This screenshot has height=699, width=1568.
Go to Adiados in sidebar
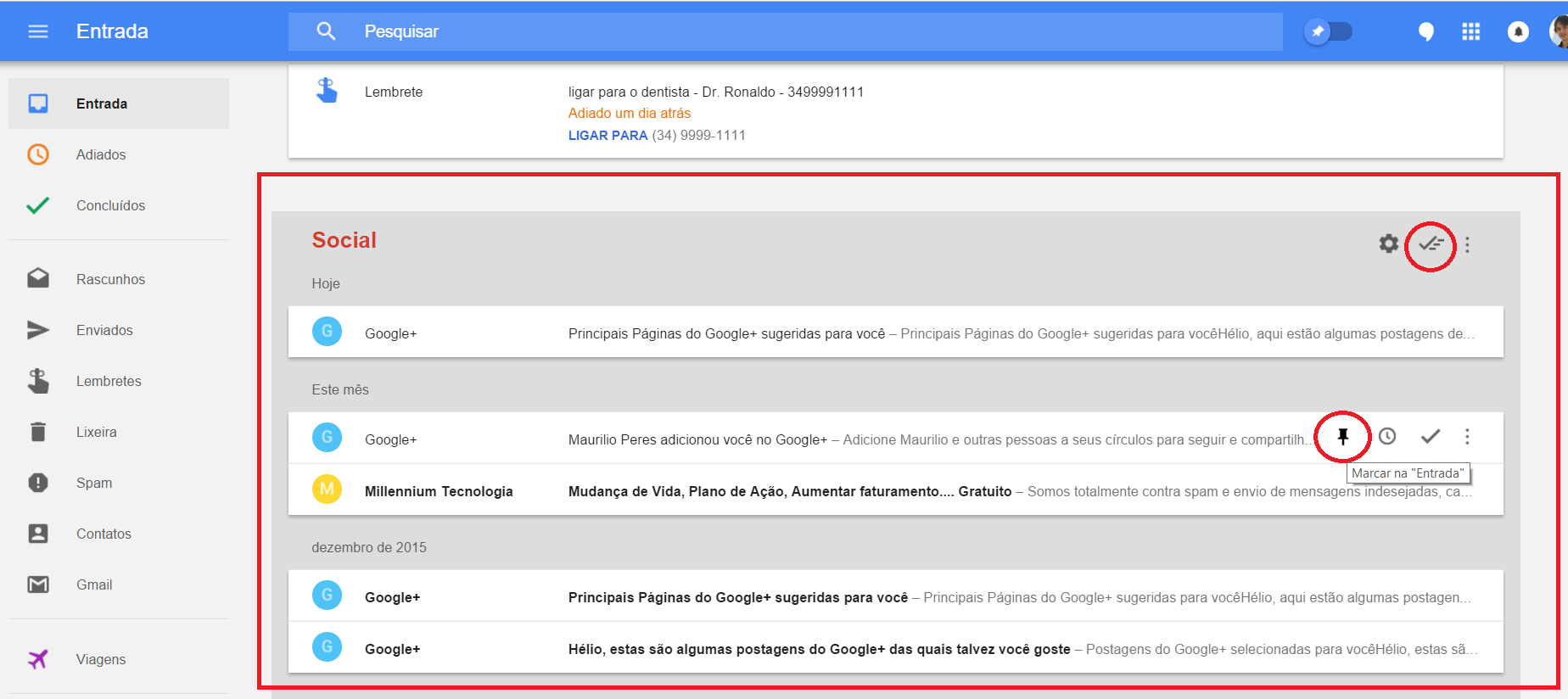point(101,154)
